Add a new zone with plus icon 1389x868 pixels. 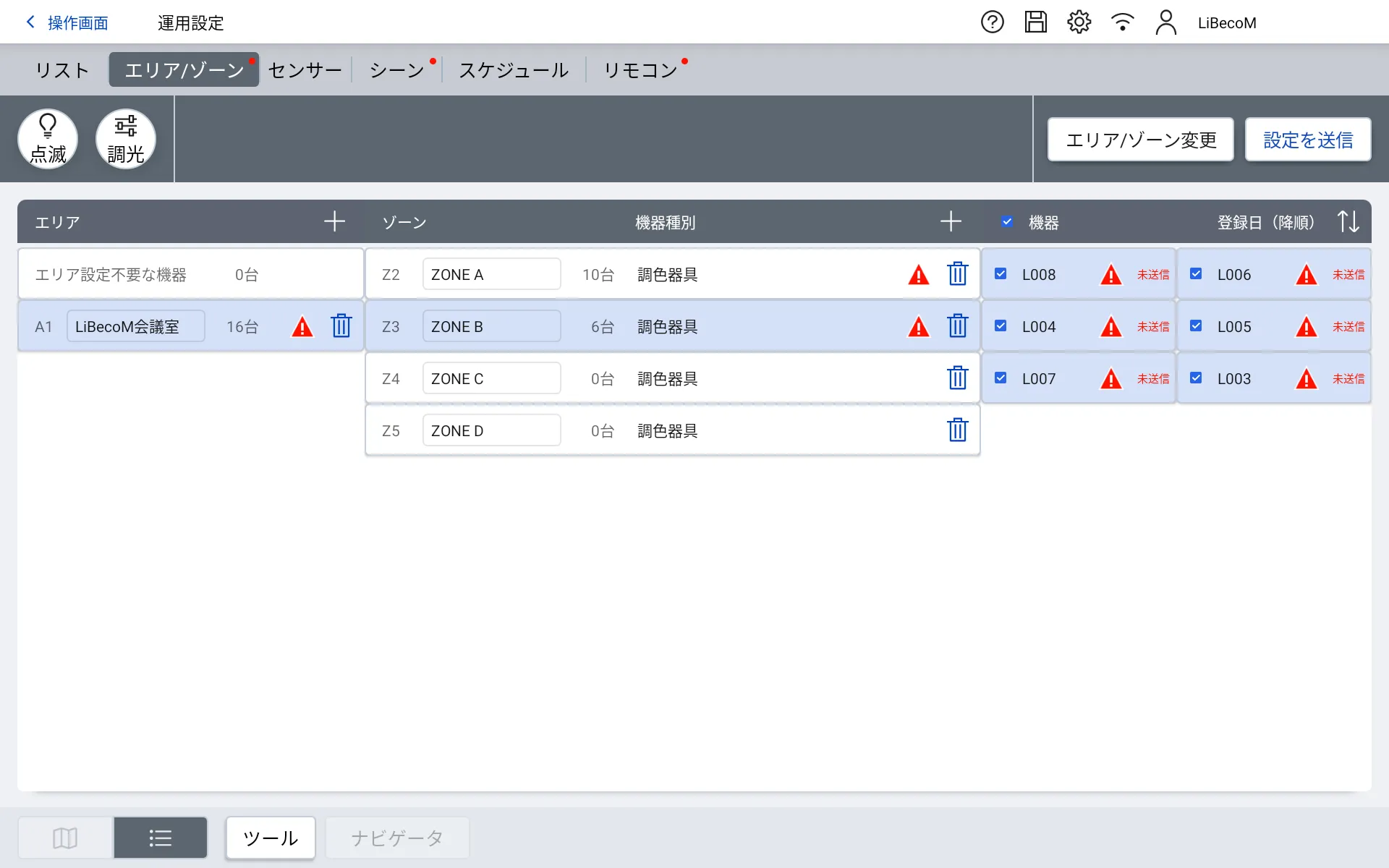click(951, 221)
